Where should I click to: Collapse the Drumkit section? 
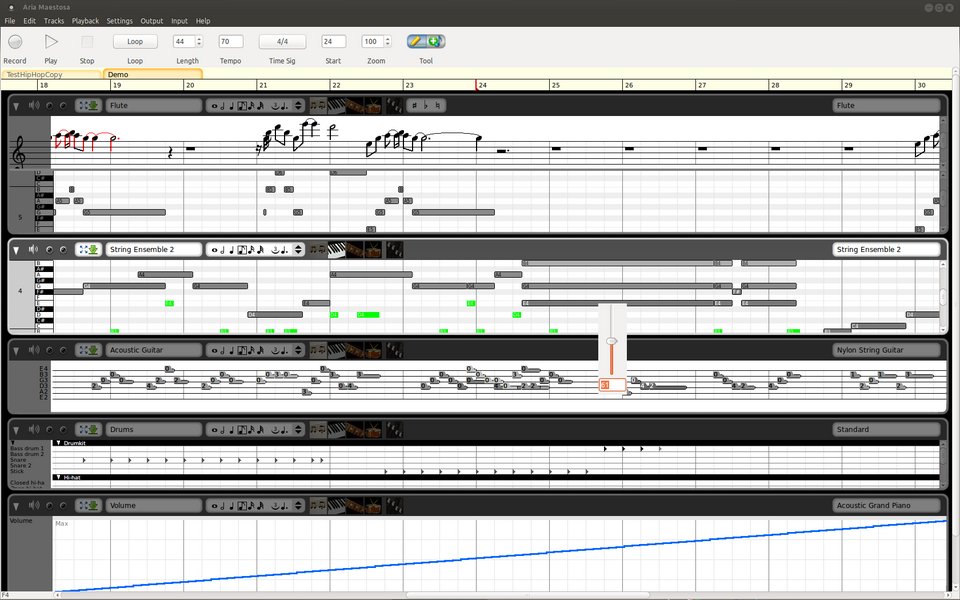click(59, 443)
